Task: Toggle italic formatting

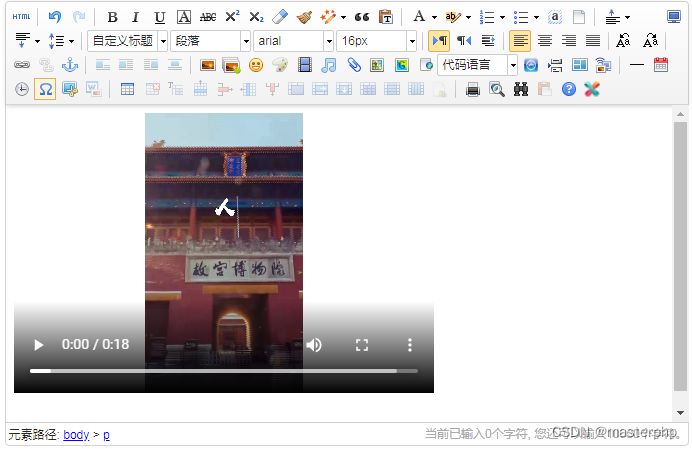Action: (x=135, y=17)
